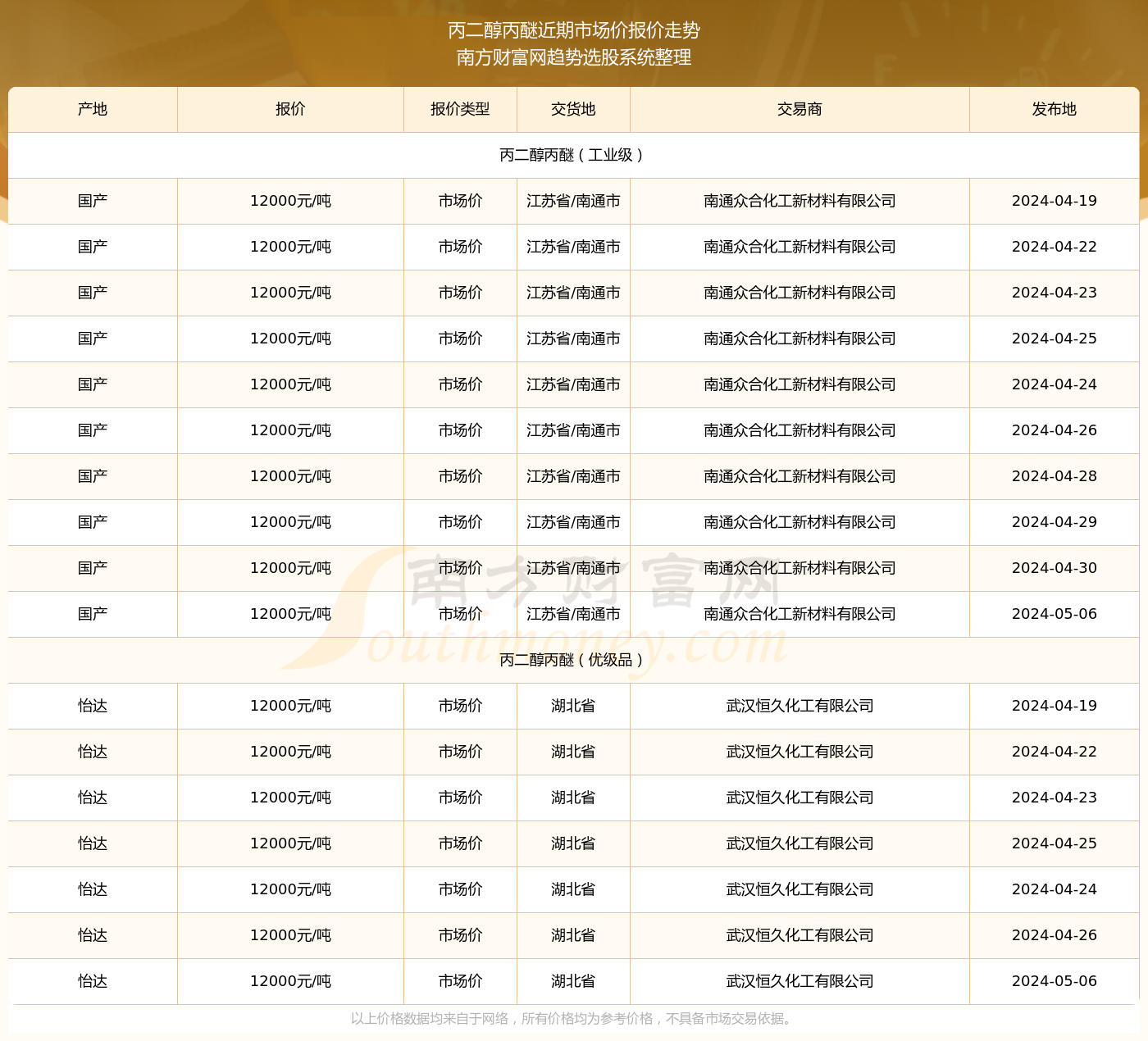Screen dimensions: 1148x1041
Task: Click the subtitle 南方财富网趋势选股系统整理
Action: 574,57
